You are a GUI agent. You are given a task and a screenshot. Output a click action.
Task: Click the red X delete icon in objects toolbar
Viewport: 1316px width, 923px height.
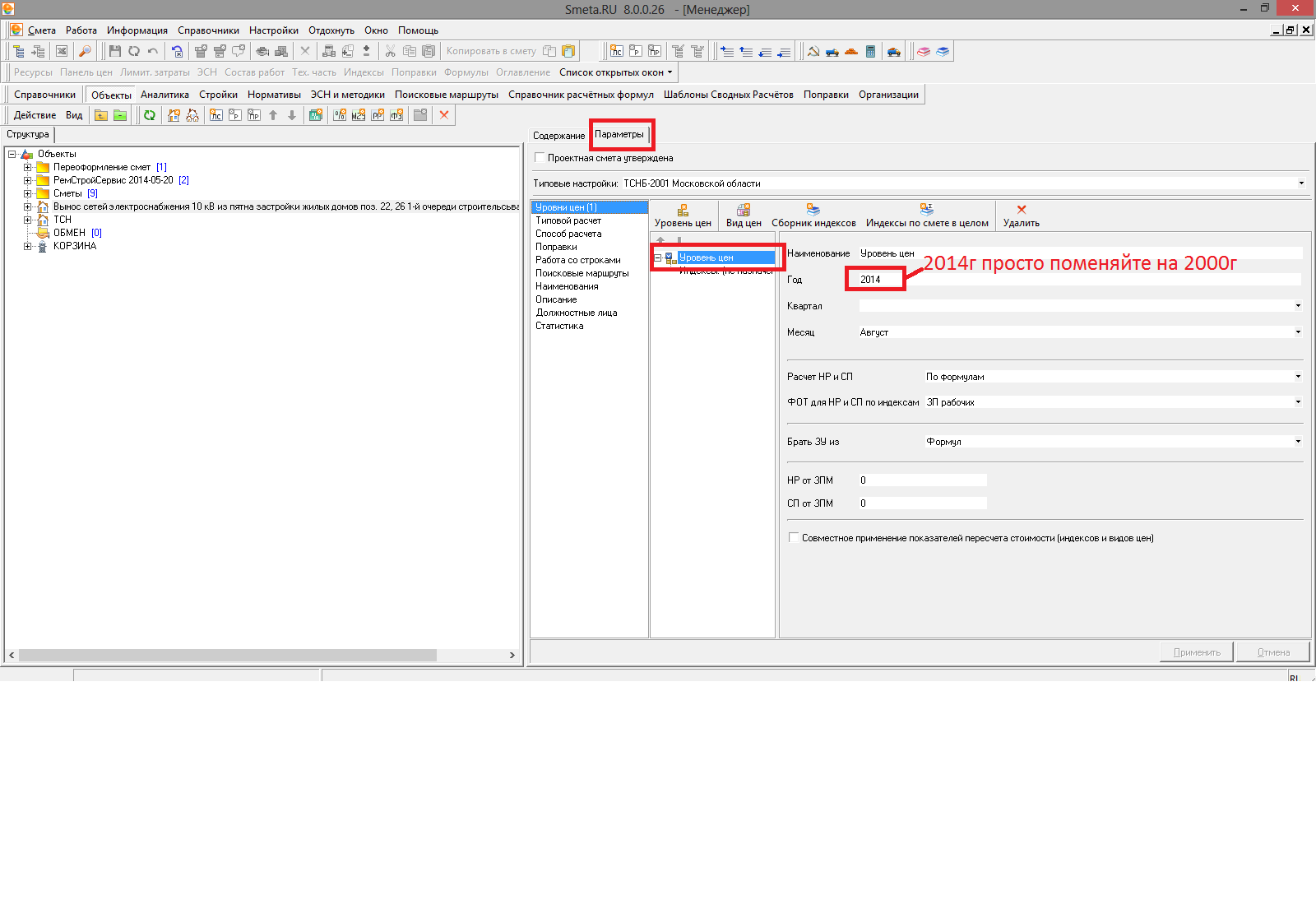click(444, 115)
